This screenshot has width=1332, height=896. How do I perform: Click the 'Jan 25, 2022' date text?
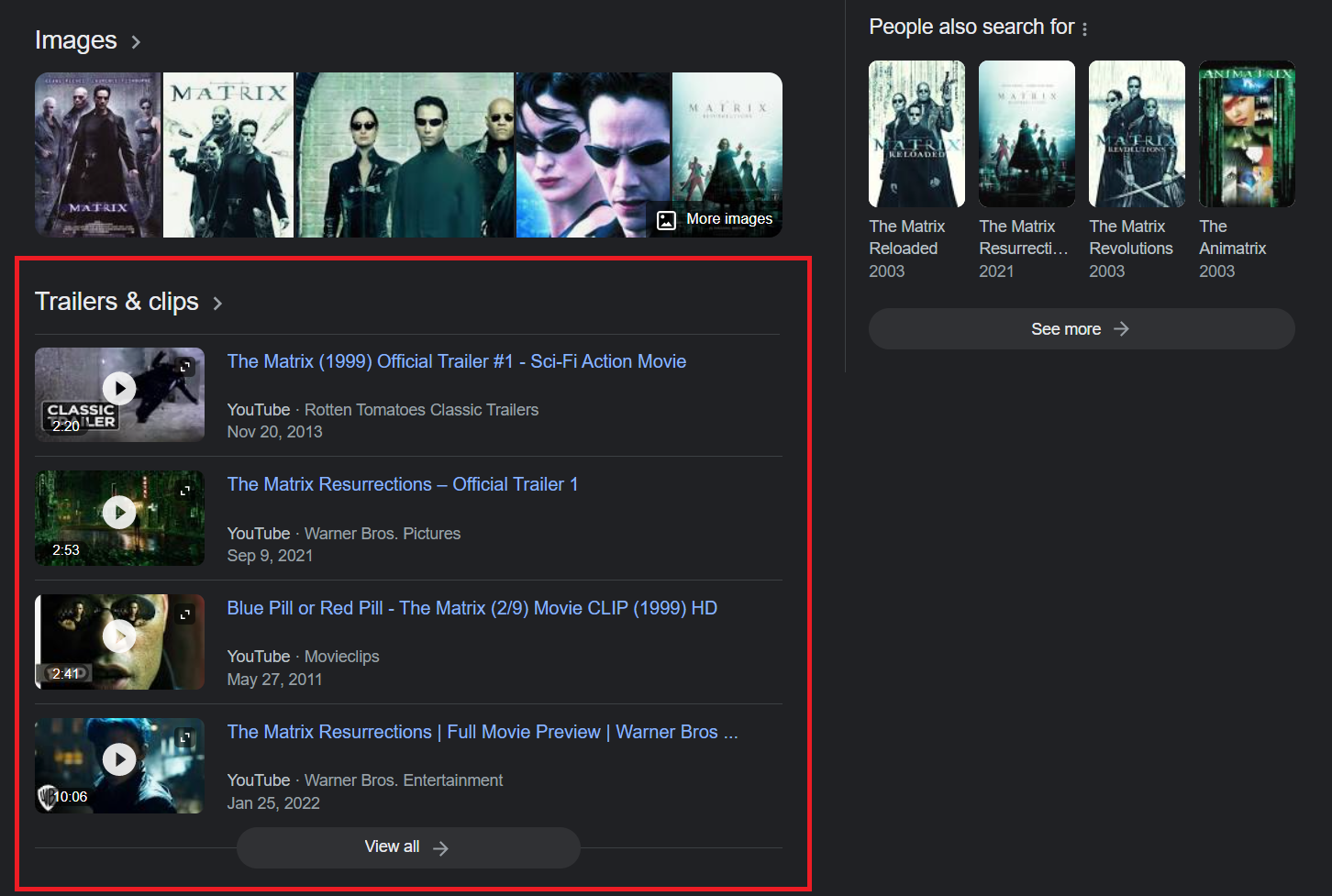[273, 803]
